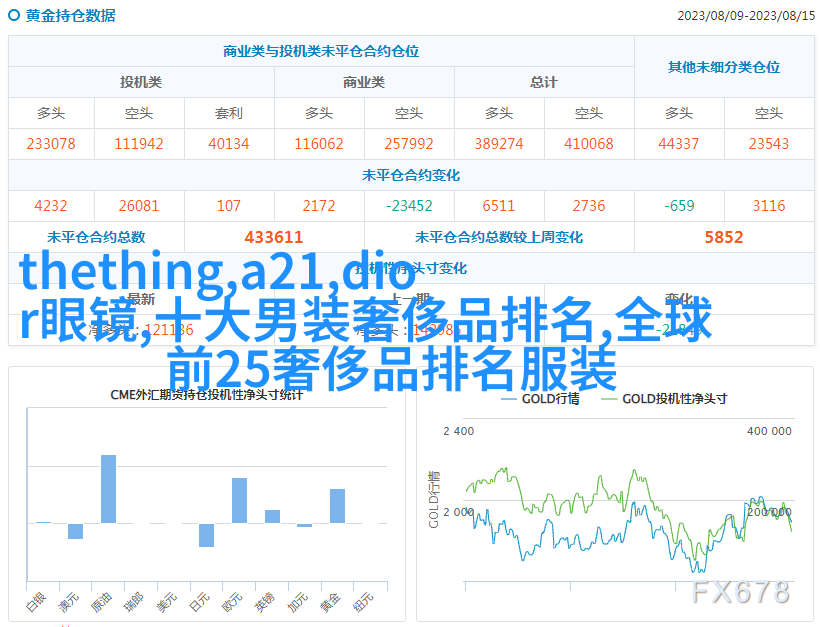
Task: Click the 澳元 negative bar in the CME chart
Action: (x=75, y=531)
